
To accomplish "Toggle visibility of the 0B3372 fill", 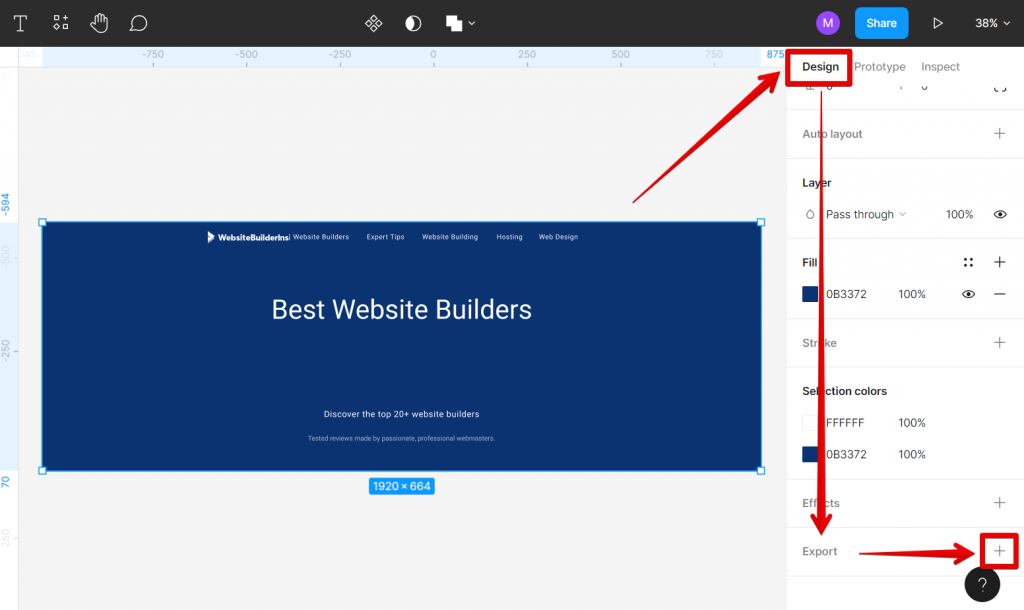I will click(967, 294).
